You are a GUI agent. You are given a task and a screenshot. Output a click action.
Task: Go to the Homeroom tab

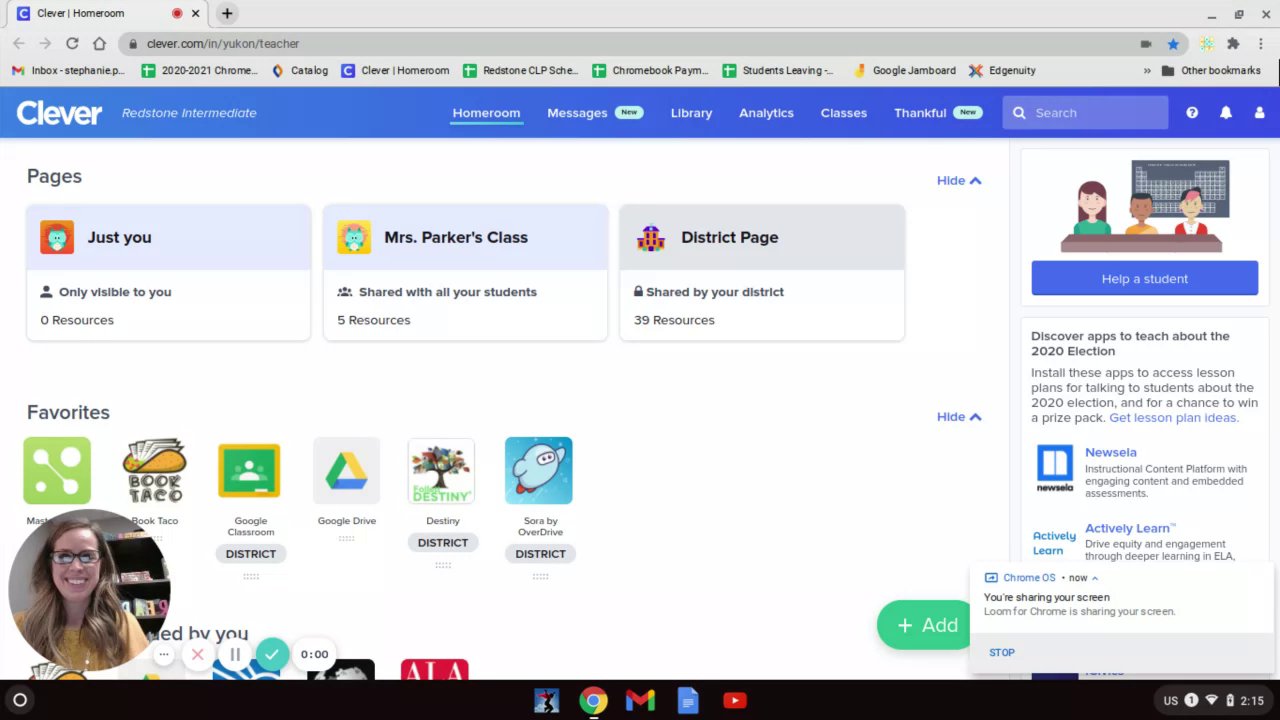[486, 113]
